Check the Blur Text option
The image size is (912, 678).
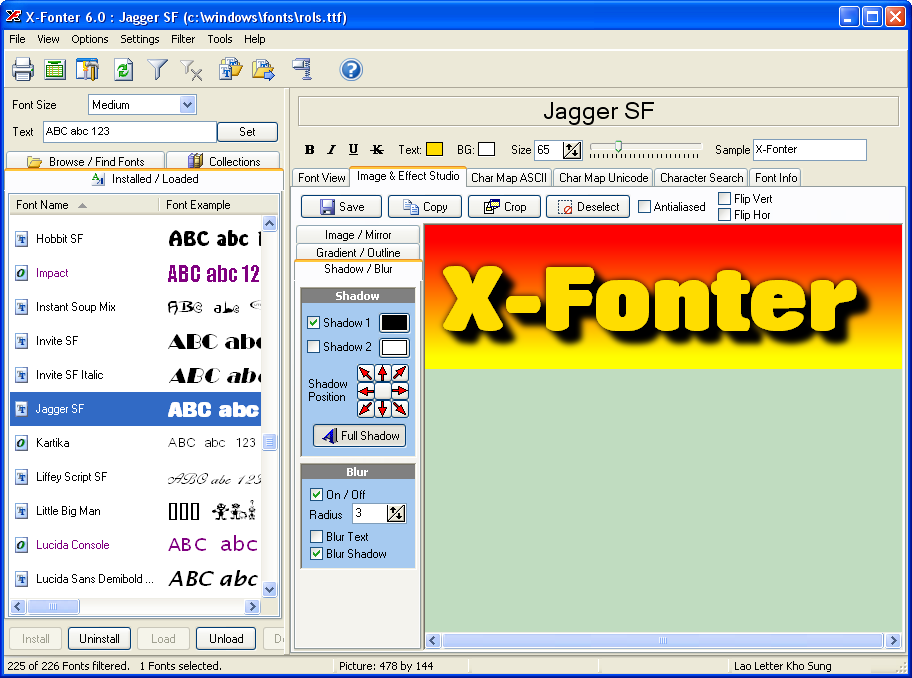pyautogui.click(x=317, y=537)
